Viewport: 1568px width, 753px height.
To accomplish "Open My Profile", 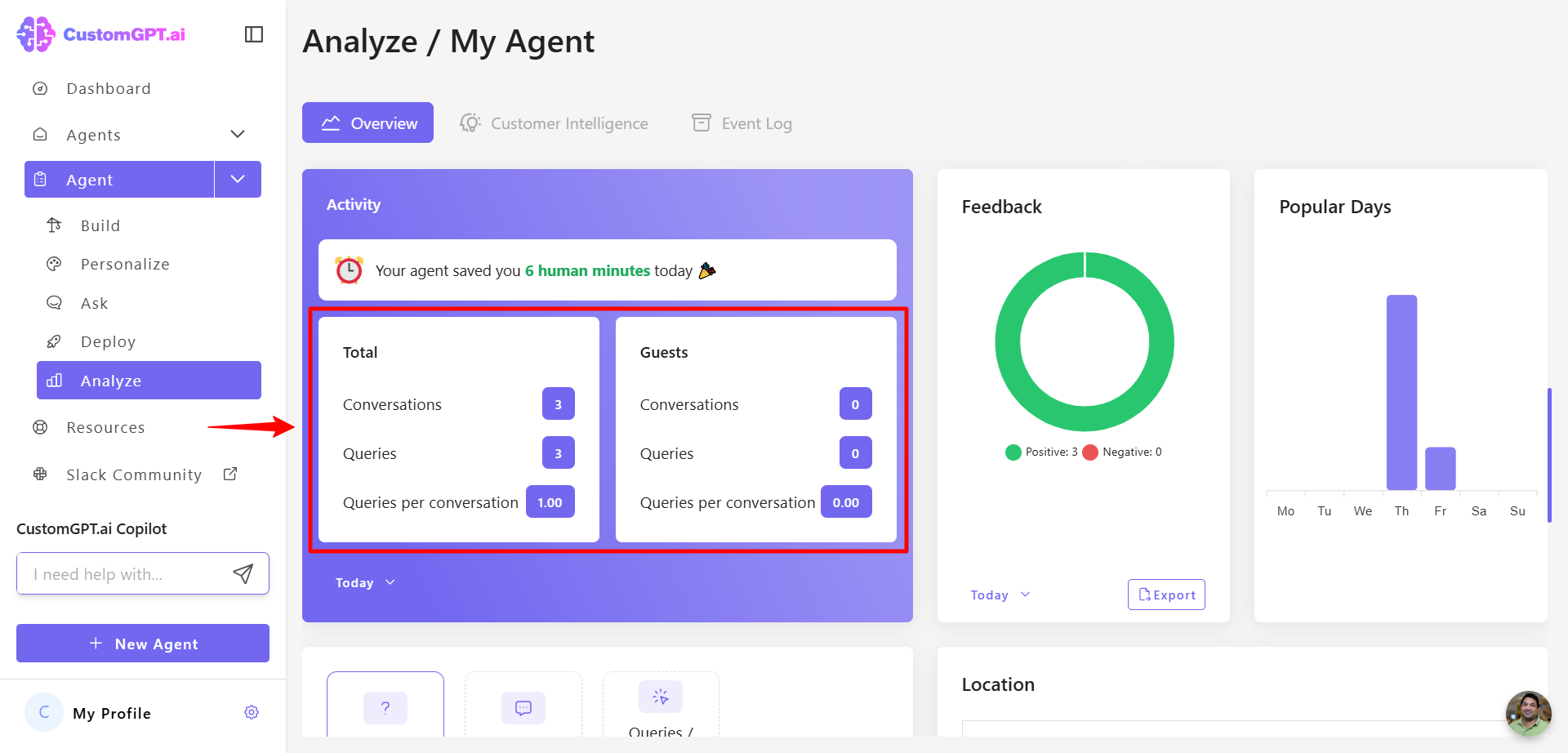I will point(112,713).
